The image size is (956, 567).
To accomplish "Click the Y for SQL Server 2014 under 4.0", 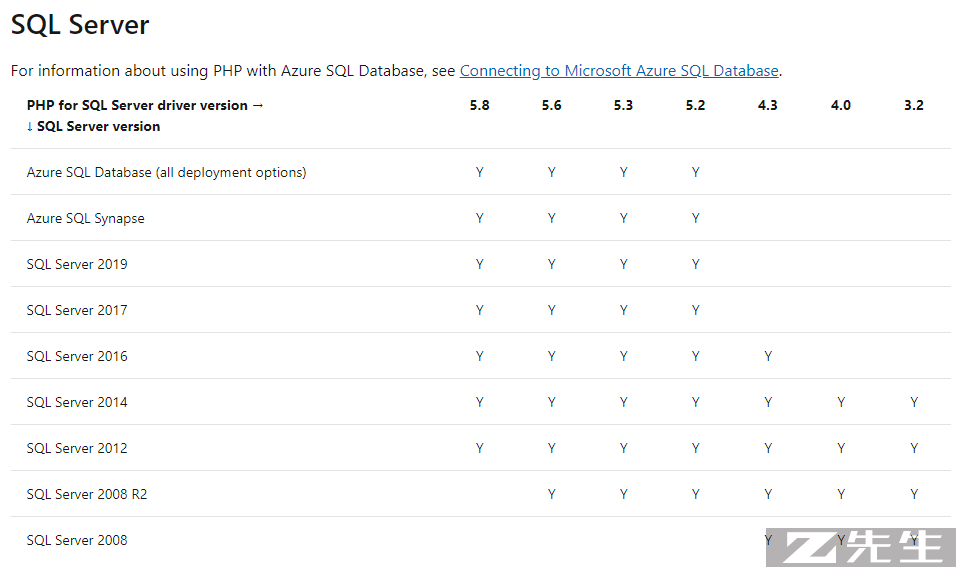I will 841,402.
